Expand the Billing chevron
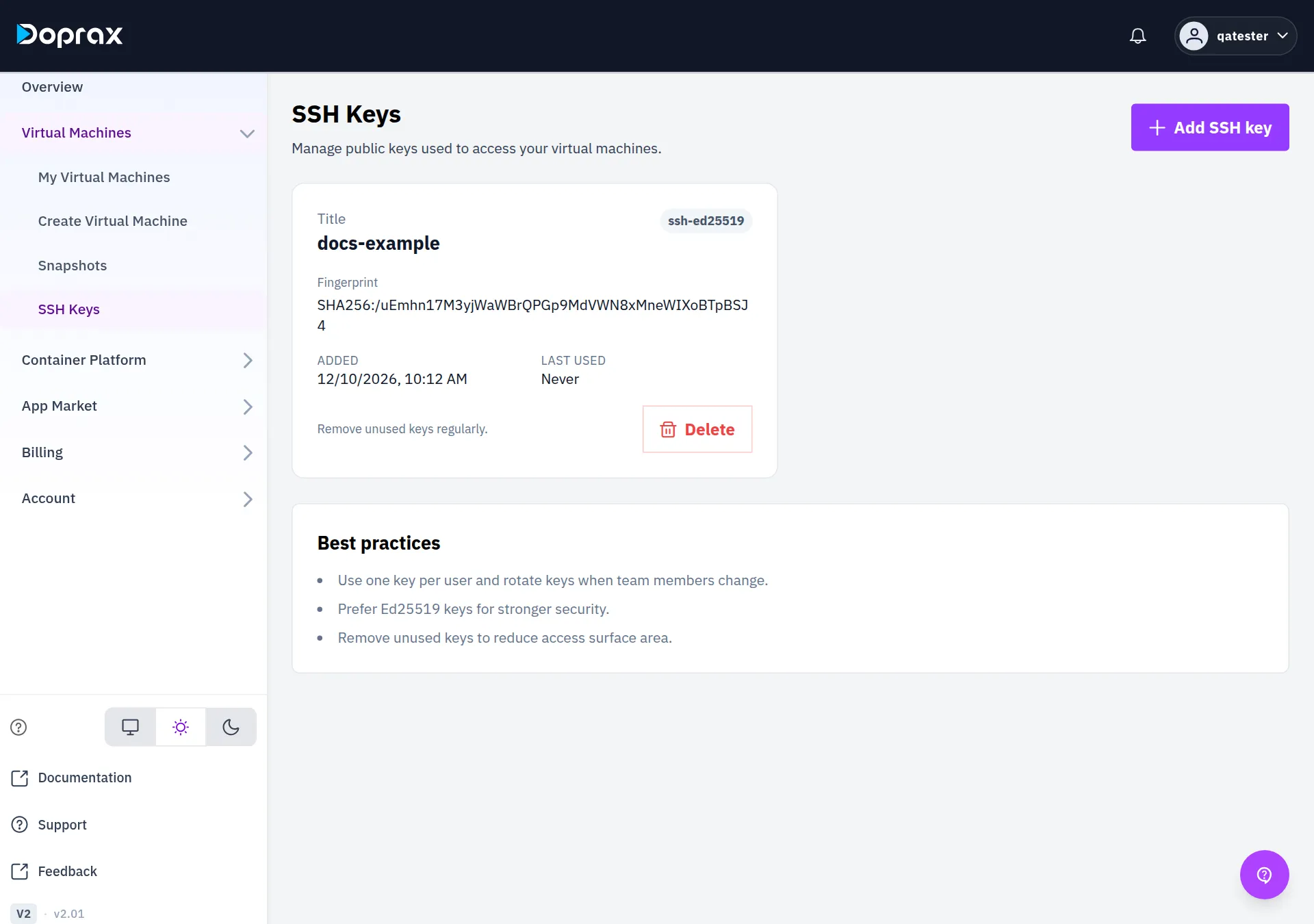This screenshot has height=924, width=1314. (x=248, y=453)
